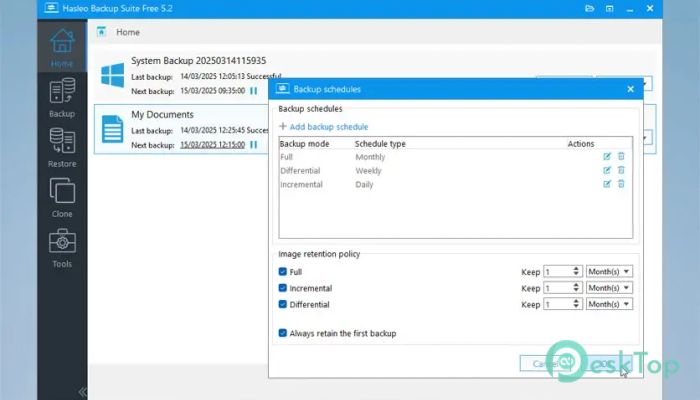Edit the Differential weekly schedule

[607, 170]
